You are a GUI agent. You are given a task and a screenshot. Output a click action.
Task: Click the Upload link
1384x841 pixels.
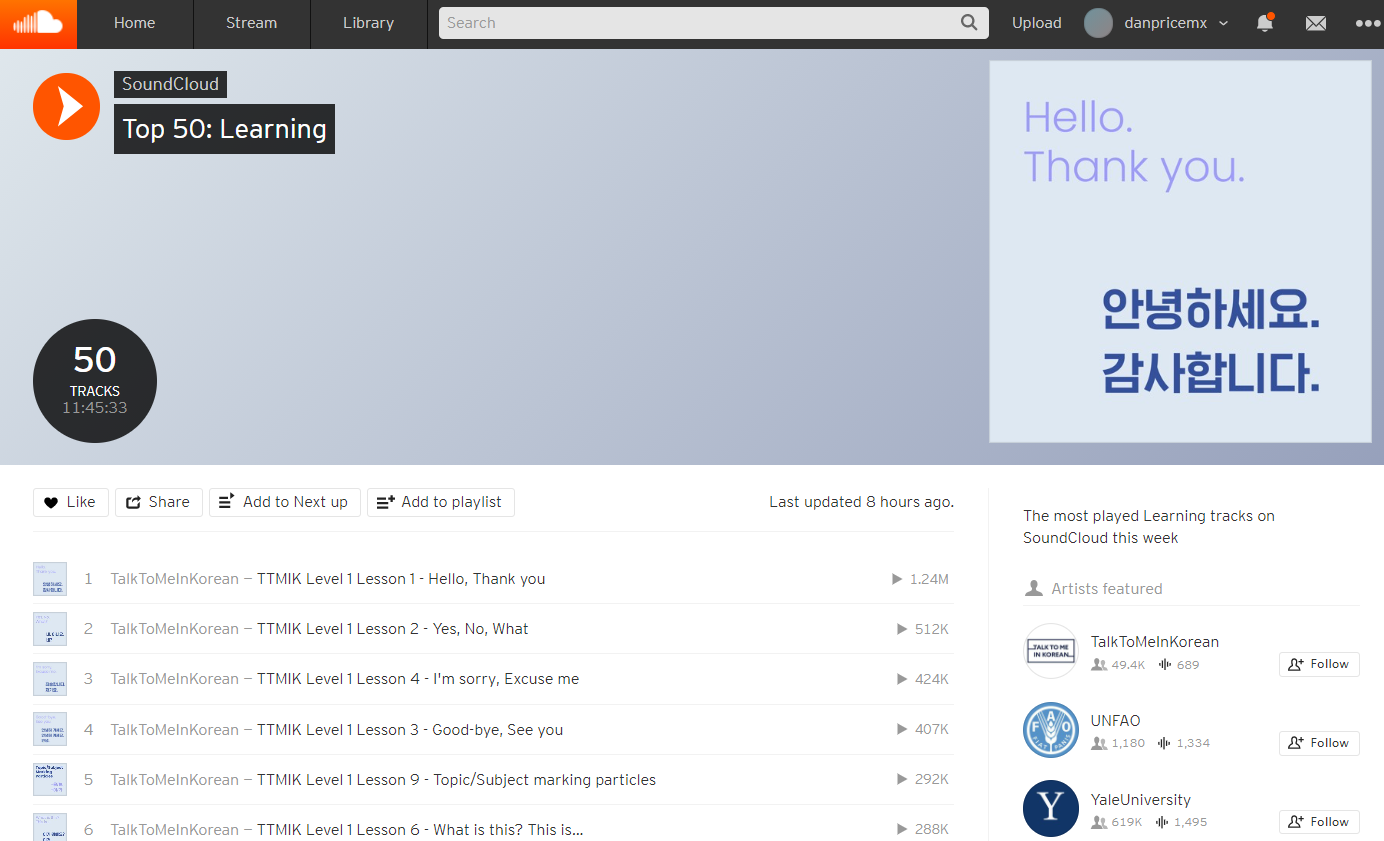point(1036,23)
